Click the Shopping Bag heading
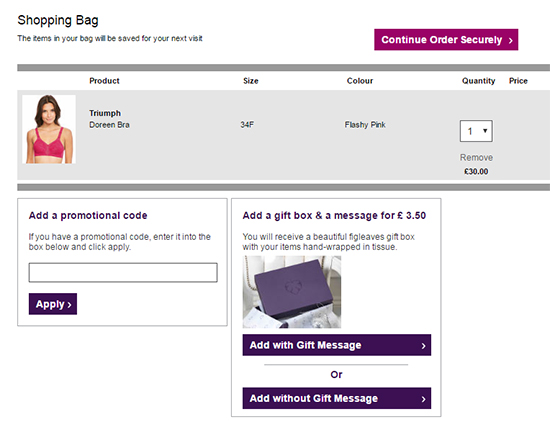Screen dimensions: 550x422 (x=58, y=20)
